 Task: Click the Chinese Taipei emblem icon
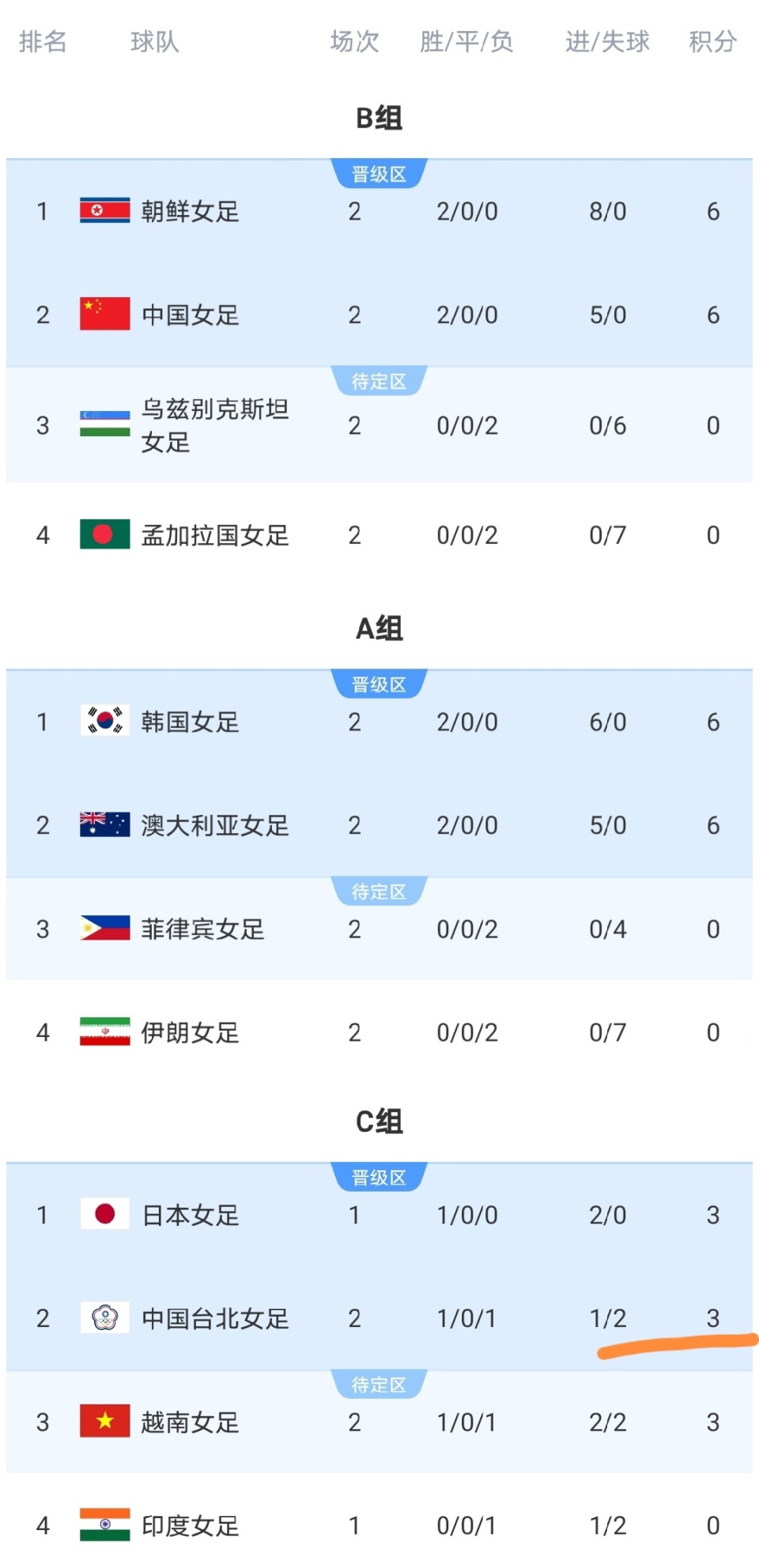[104, 1317]
